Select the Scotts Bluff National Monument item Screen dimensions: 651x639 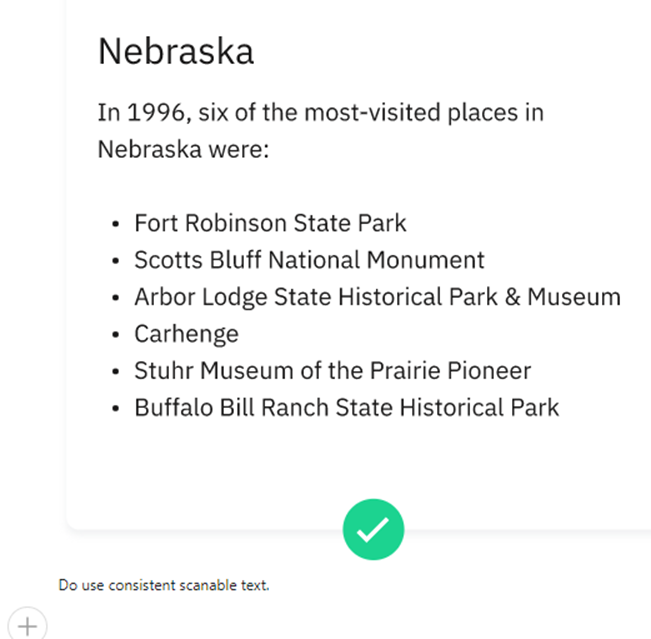pyautogui.click(x=309, y=260)
